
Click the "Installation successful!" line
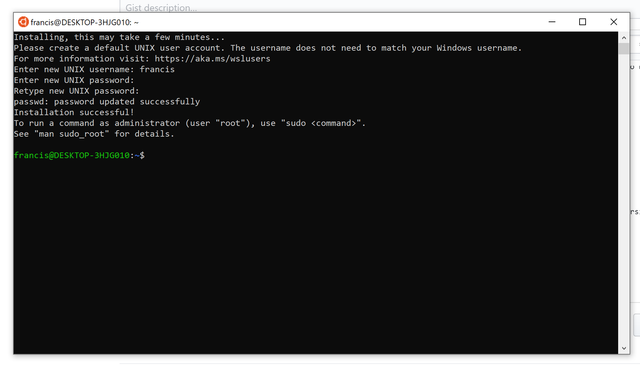coord(74,112)
